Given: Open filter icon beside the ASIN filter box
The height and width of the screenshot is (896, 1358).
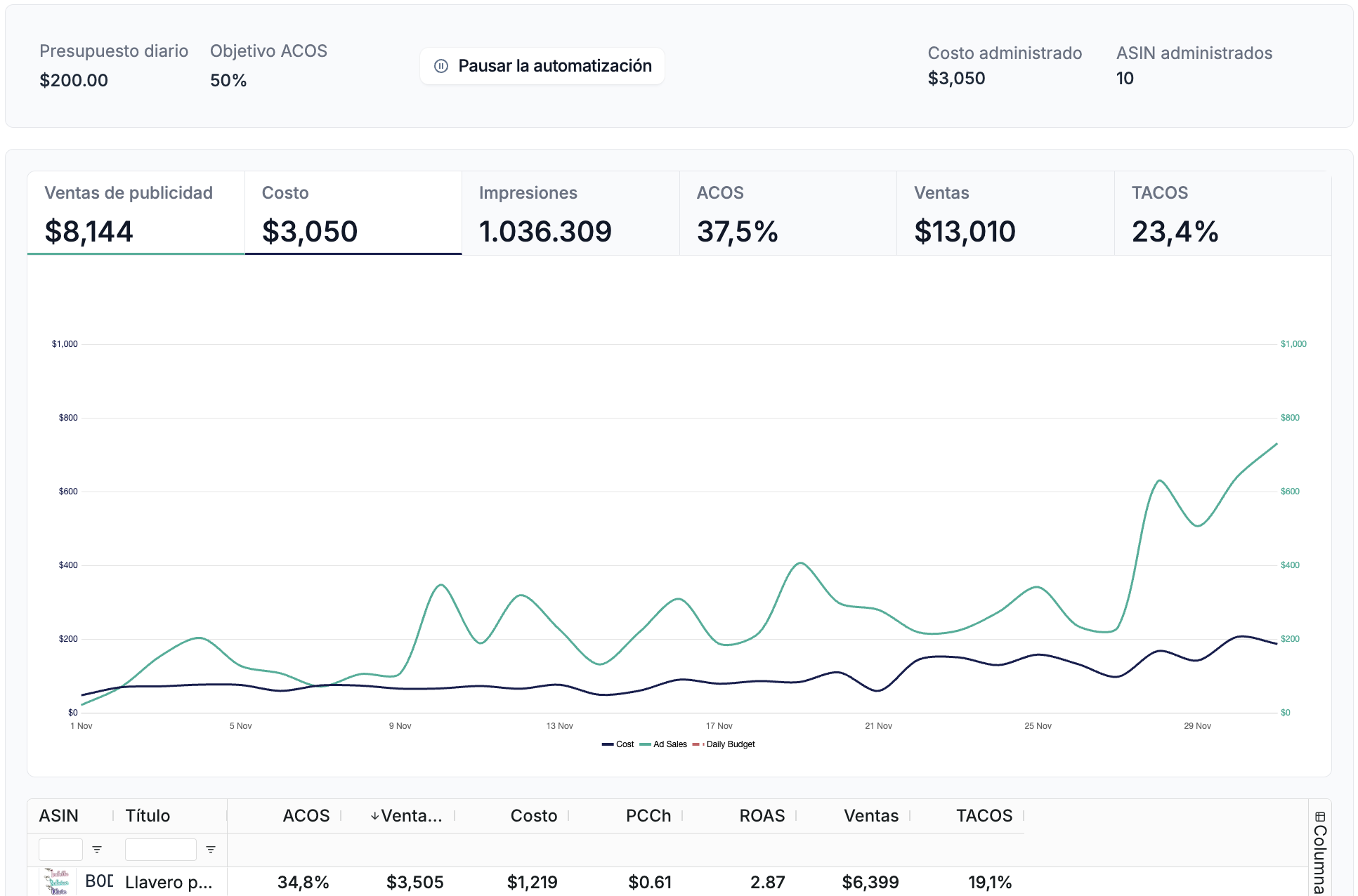Looking at the screenshot, I should click(97, 850).
